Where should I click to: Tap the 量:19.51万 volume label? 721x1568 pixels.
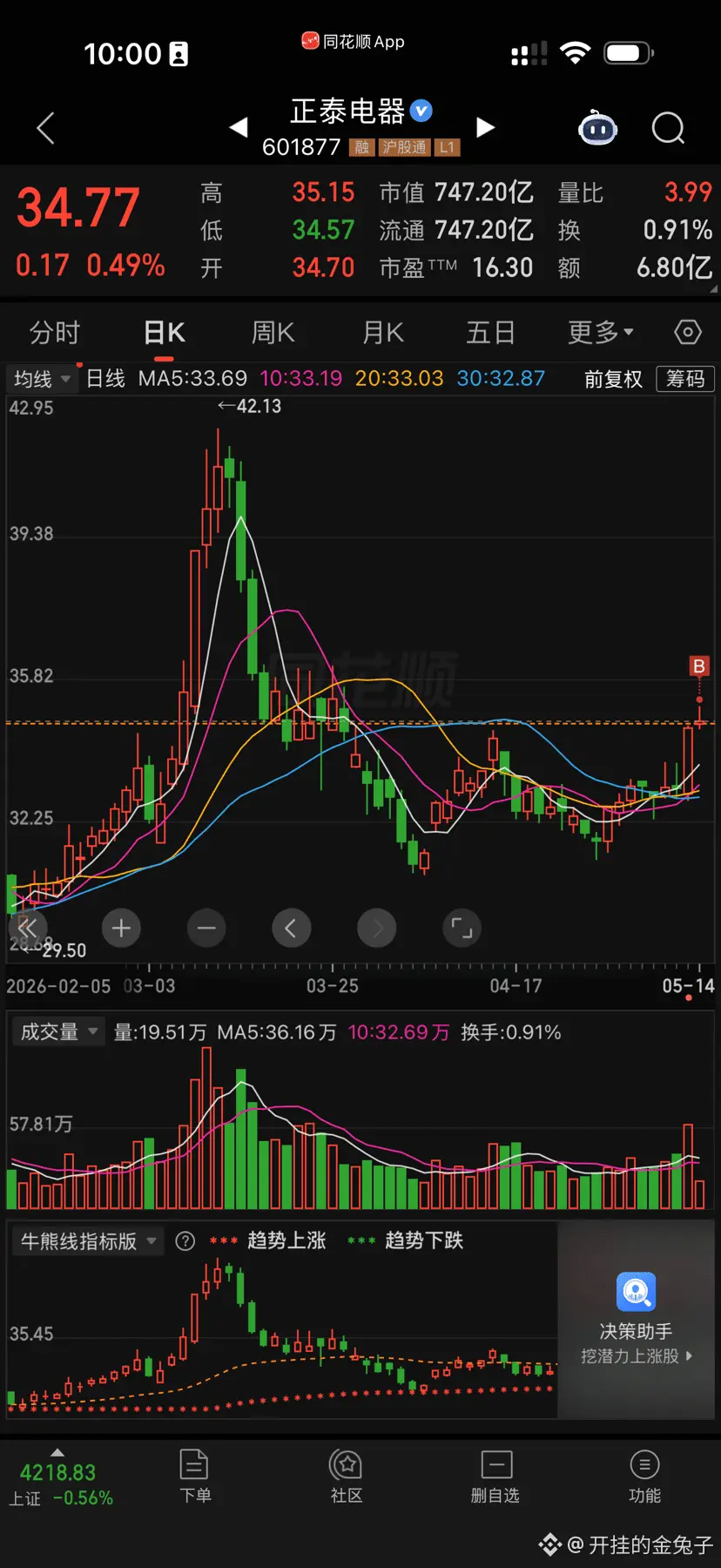tap(160, 1032)
